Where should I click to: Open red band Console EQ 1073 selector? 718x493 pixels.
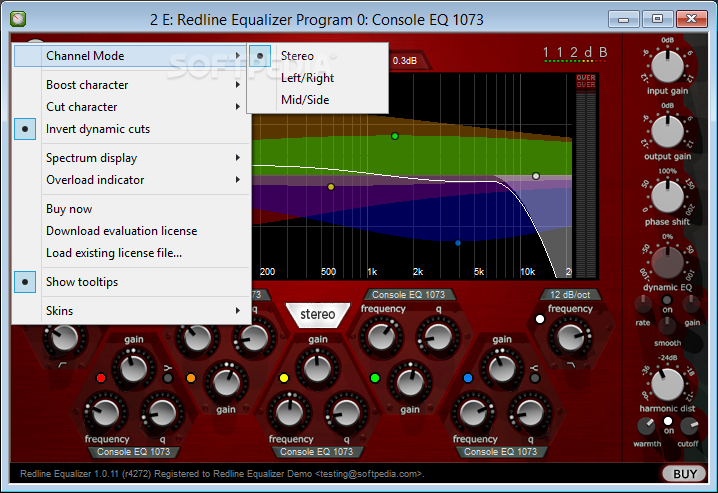(133, 452)
